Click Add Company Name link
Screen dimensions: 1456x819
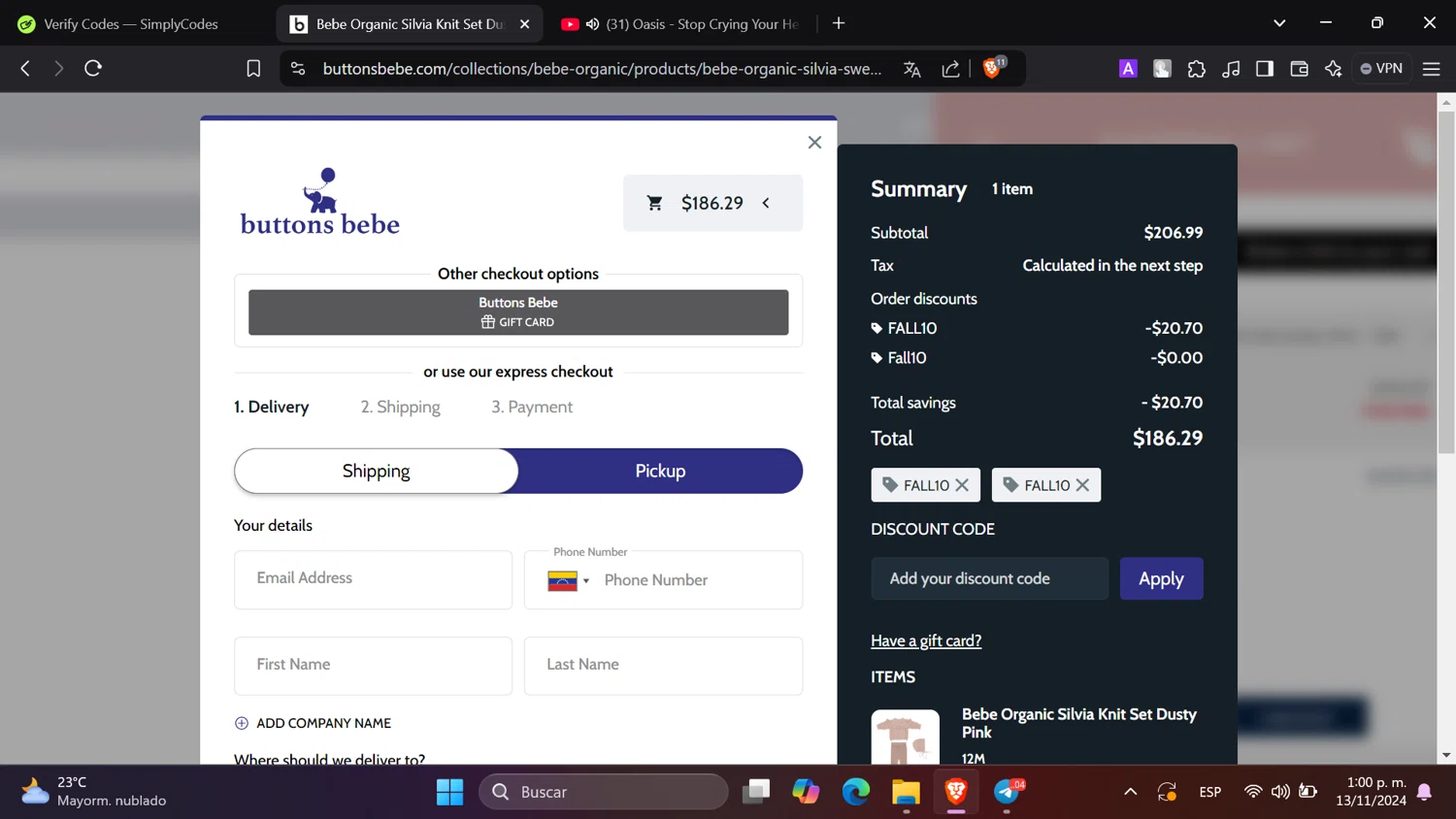coord(313,723)
